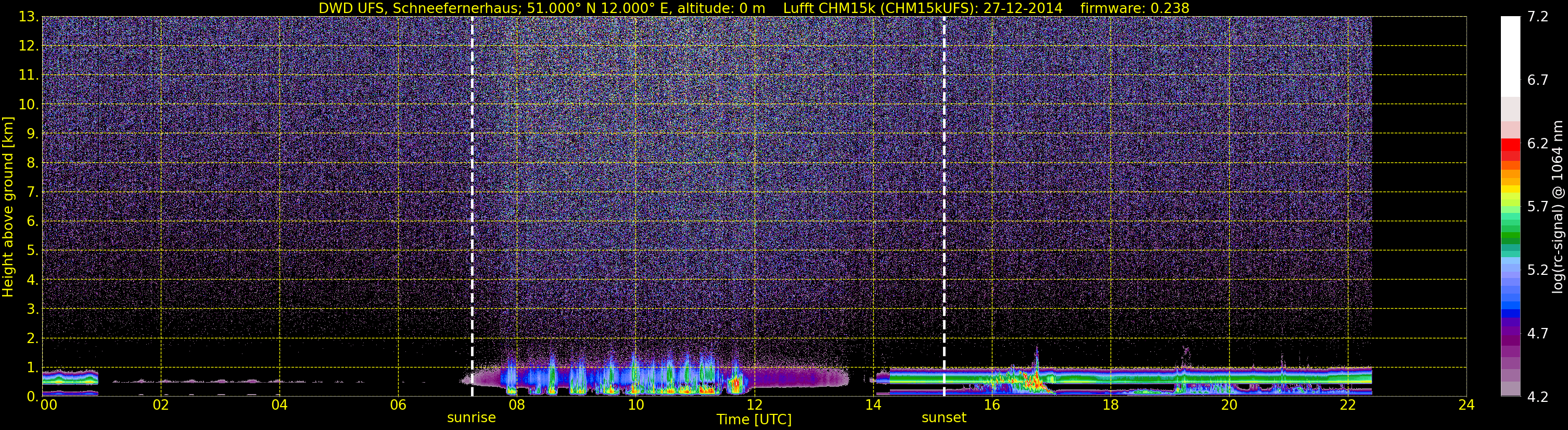Click the "24" tick on the time axis
The height and width of the screenshot is (430, 1568).
coord(1467,405)
